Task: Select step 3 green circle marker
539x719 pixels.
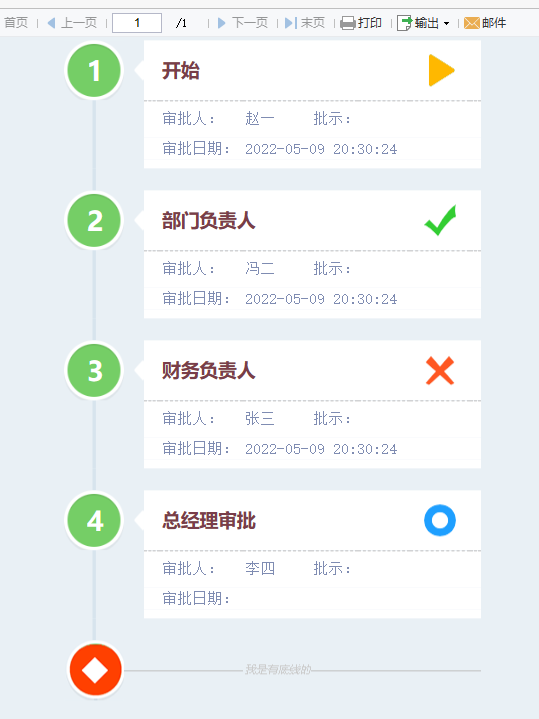Action: (x=94, y=371)
